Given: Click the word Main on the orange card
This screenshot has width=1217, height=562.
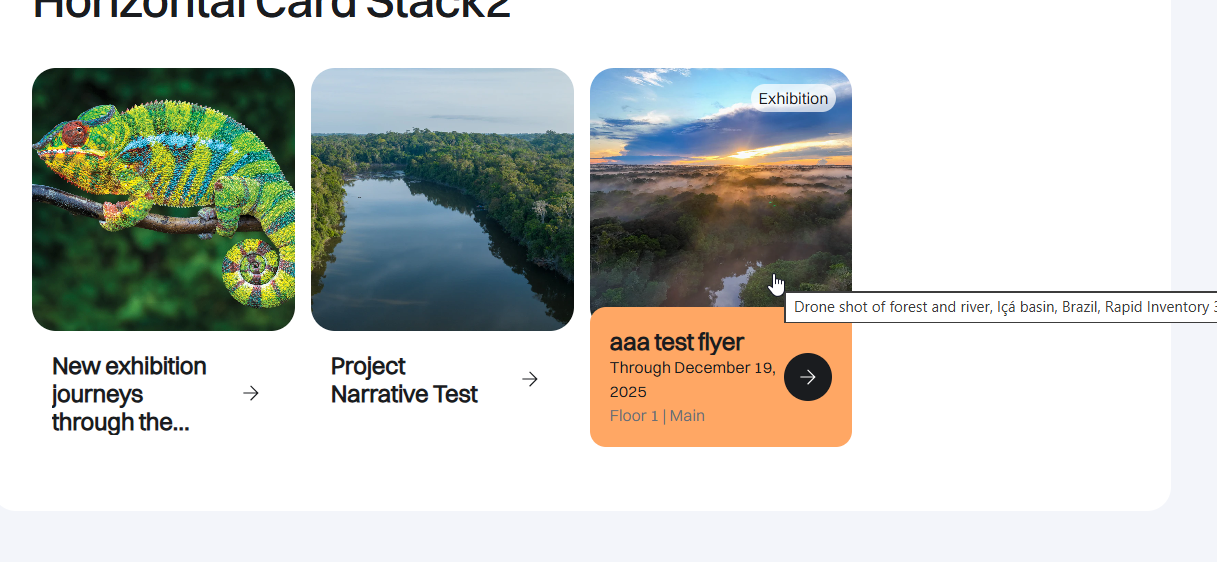Looking at the screenshot, I should coord(688,415).
